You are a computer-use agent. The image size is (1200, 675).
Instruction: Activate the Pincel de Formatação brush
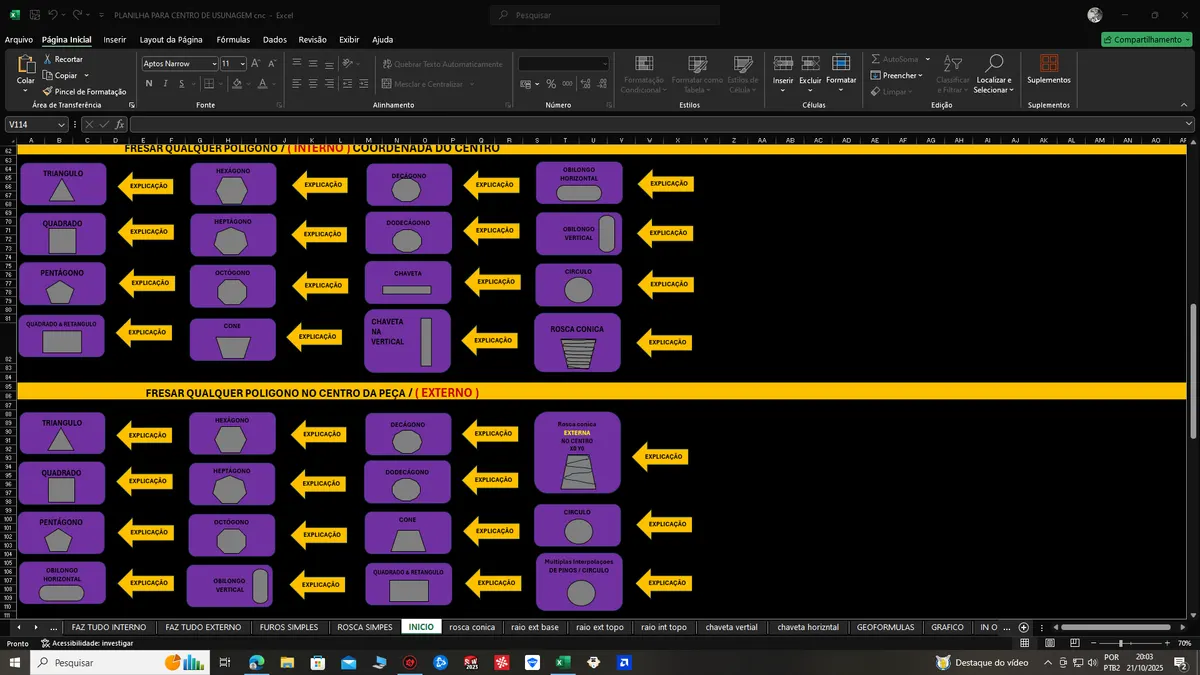(47, 91)
